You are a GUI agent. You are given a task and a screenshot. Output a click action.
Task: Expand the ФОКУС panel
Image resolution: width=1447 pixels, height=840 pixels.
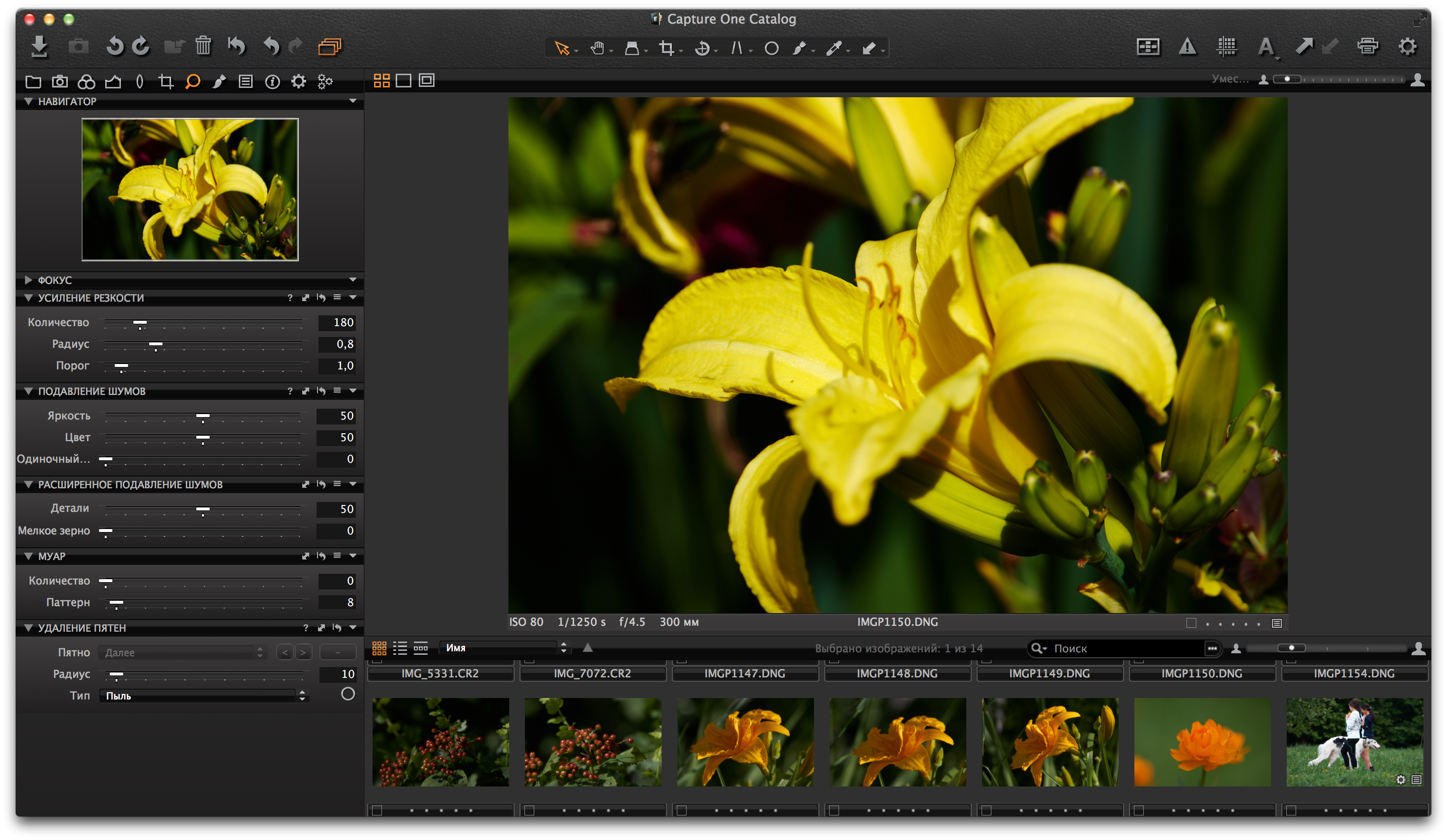pyautogui.click(x=28, y=280)
